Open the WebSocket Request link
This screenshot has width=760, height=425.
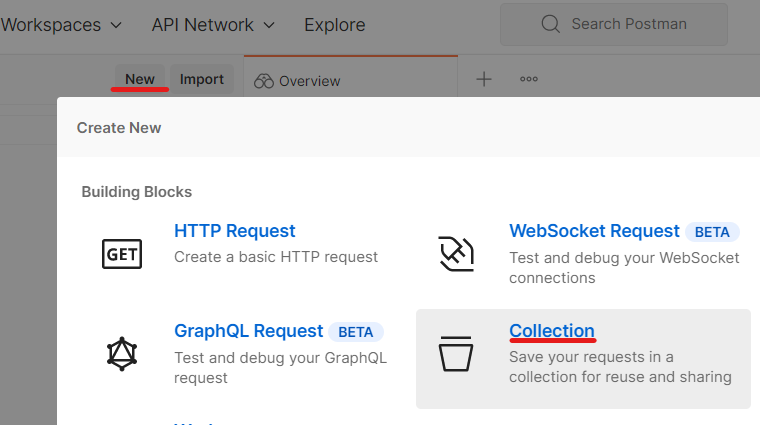pyautogui.click(x=594, y=231)
